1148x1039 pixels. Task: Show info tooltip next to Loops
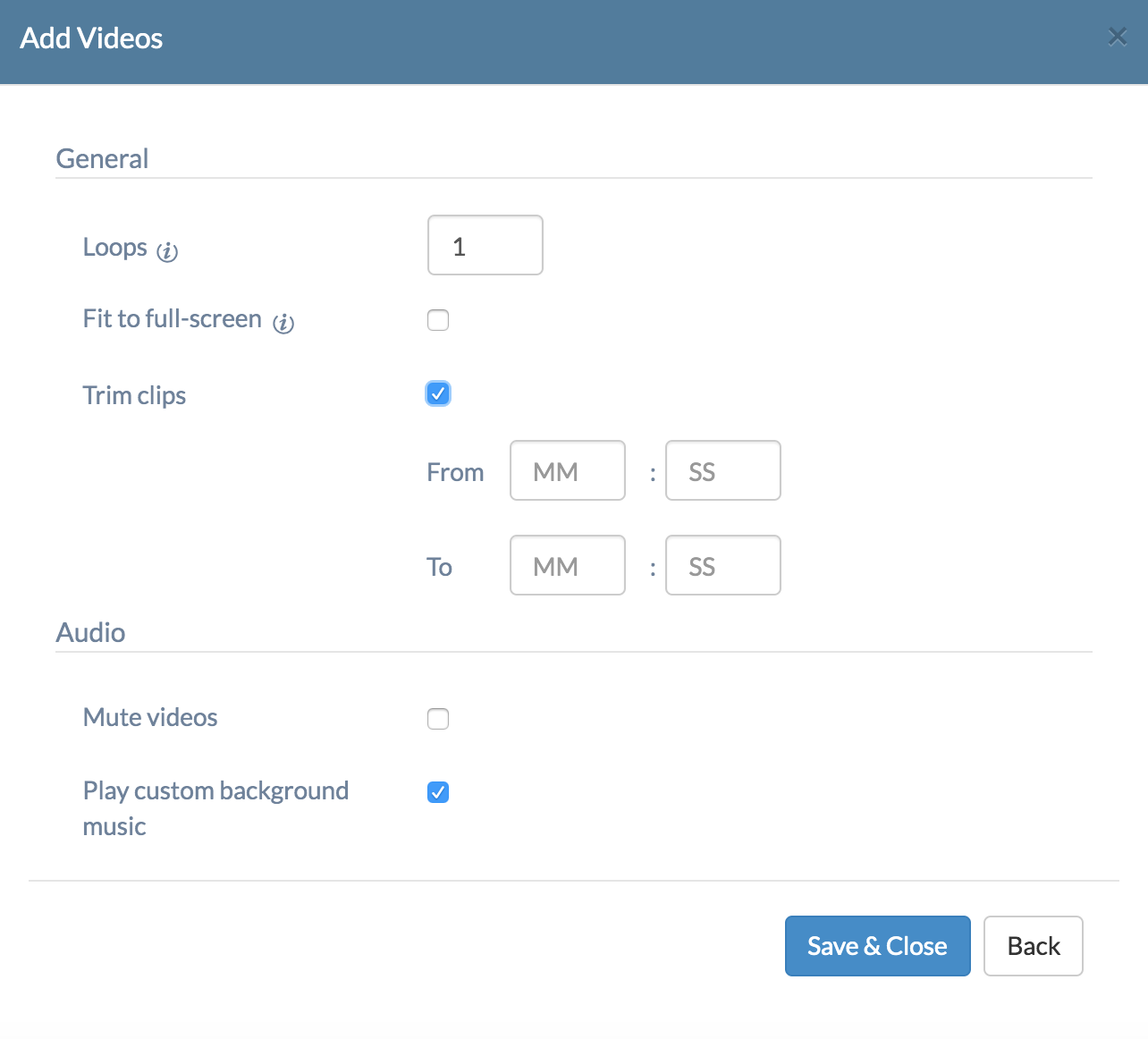[x=167, y=252]
